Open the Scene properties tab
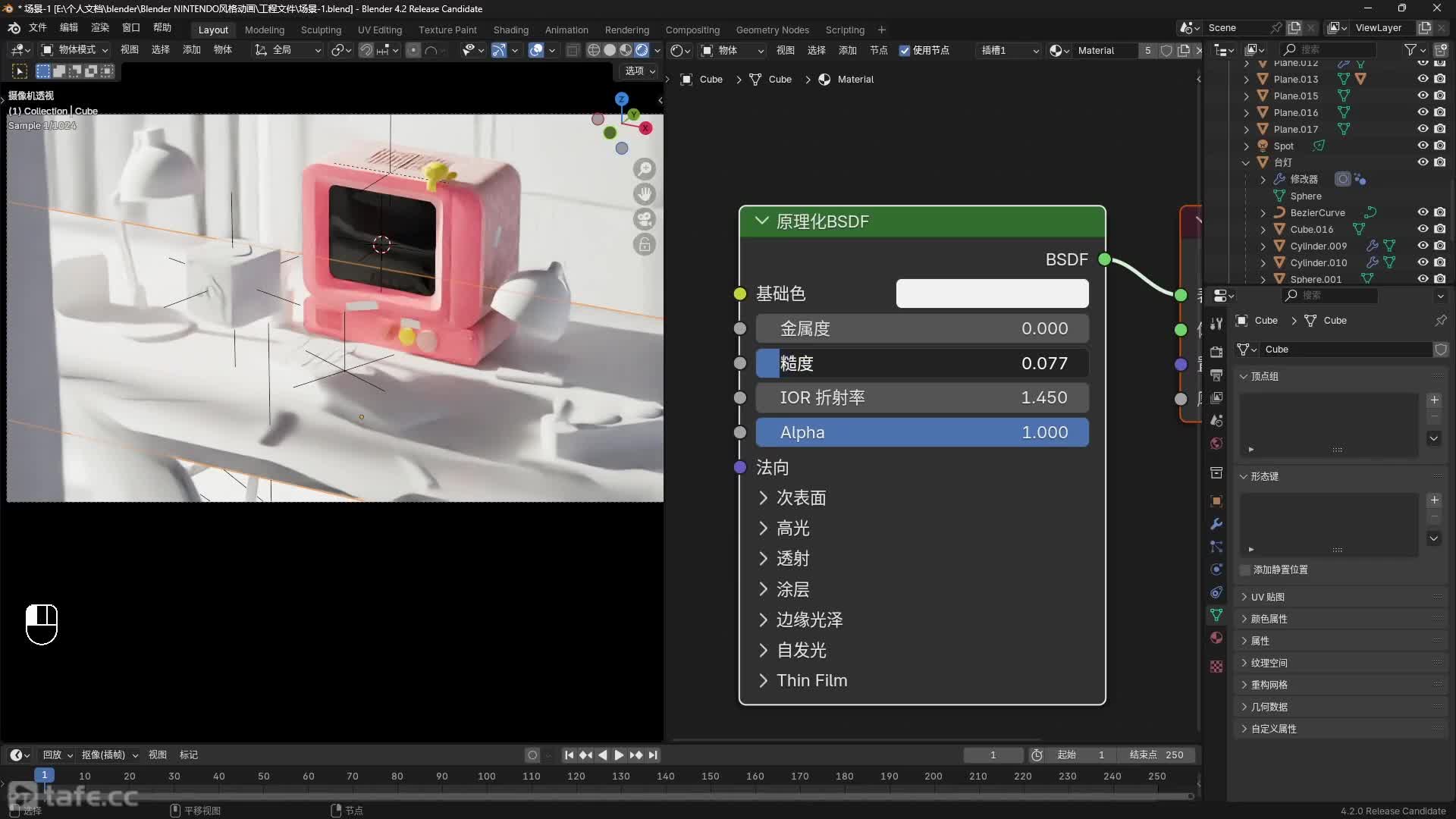1456x819 pixels. 1216,420
